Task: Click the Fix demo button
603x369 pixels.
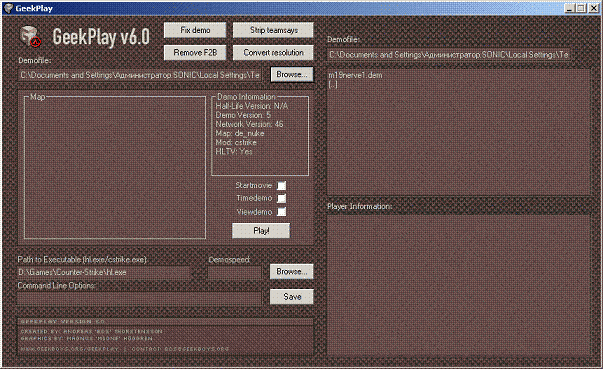Action: tap(195, 30)
